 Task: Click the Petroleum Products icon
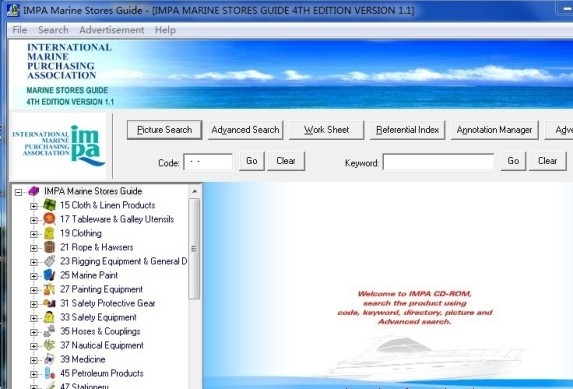point(49,373)
